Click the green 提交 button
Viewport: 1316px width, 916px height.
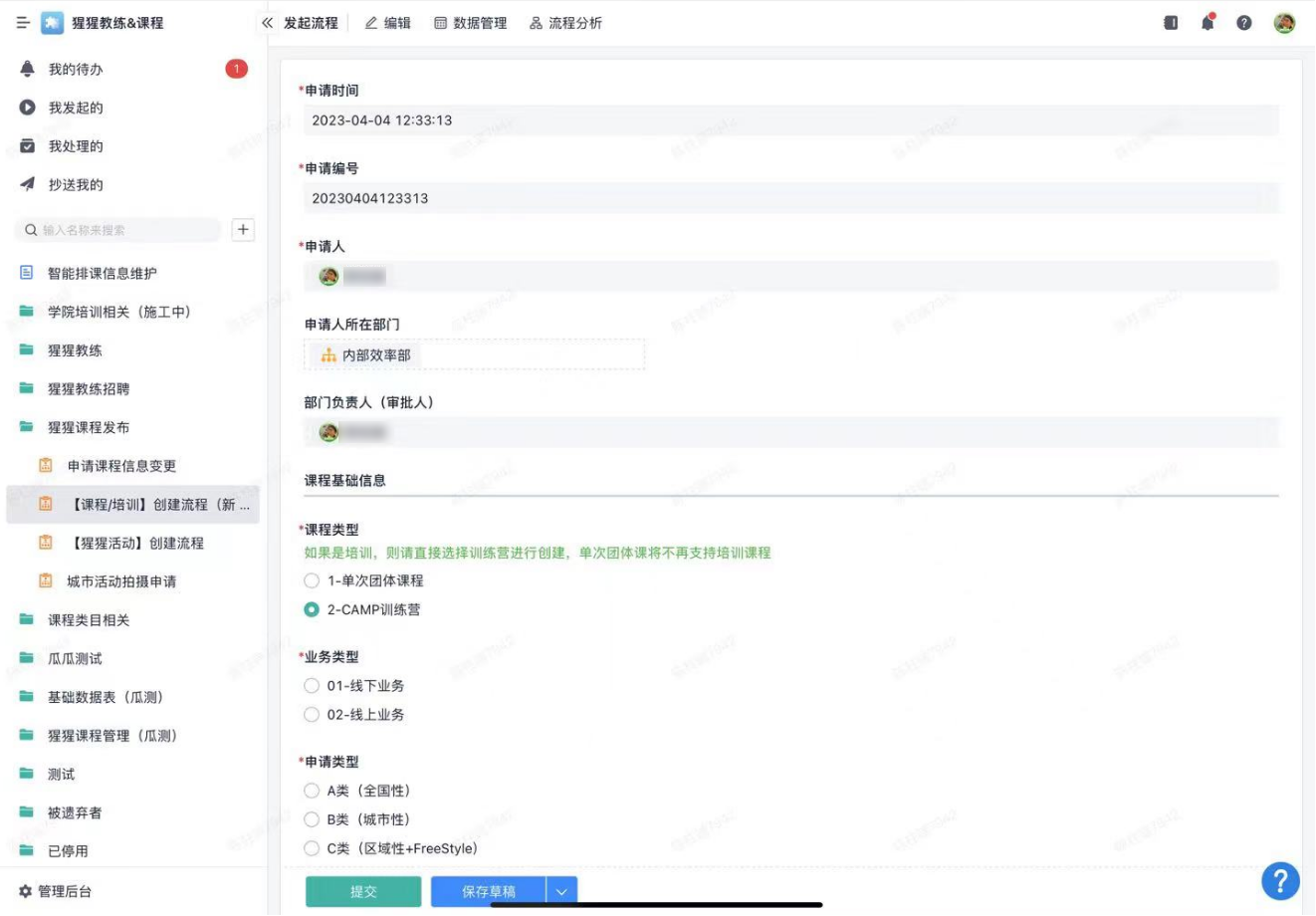[x=363, y=892]
